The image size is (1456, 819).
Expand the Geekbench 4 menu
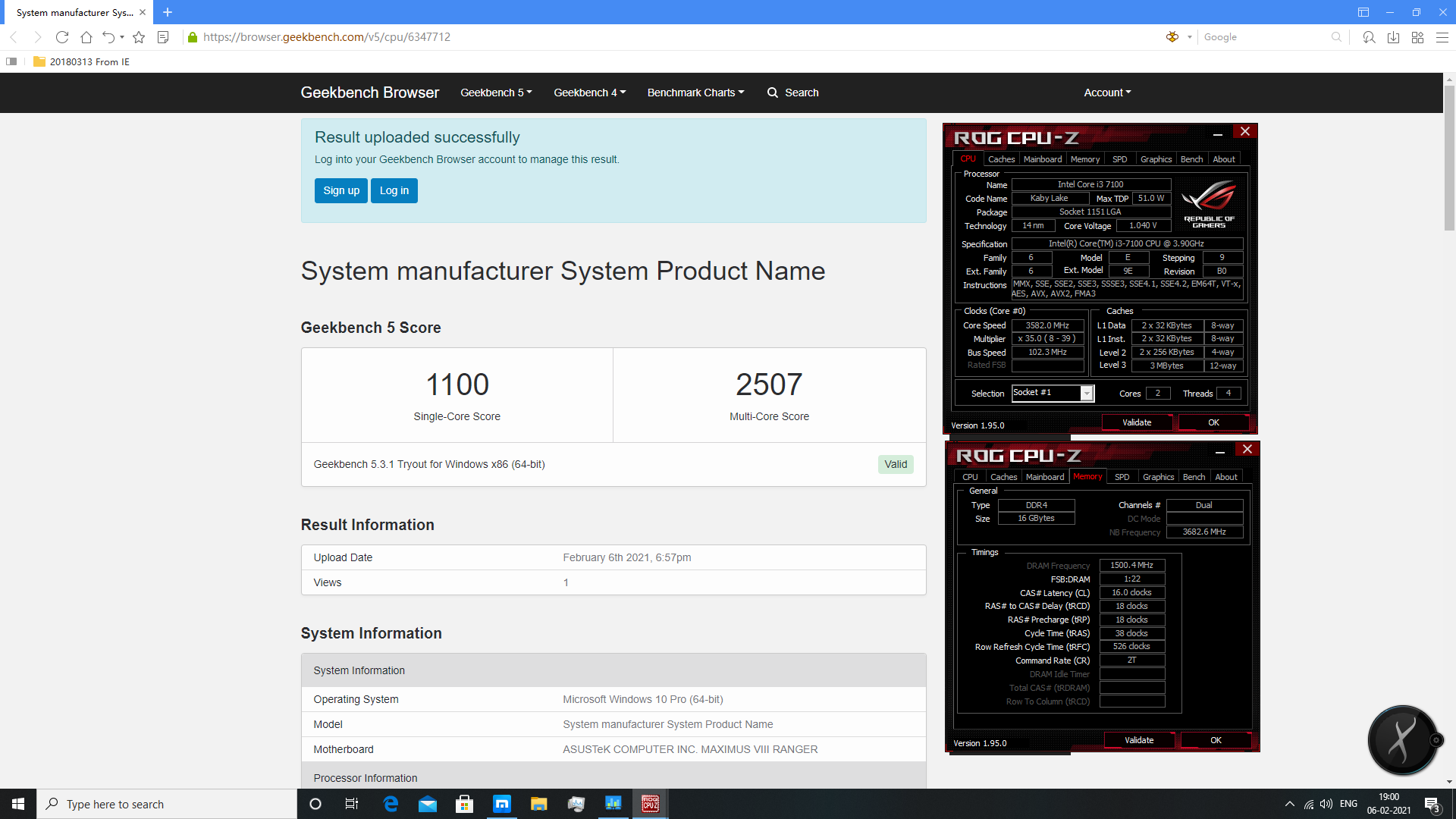pos(589,93)
